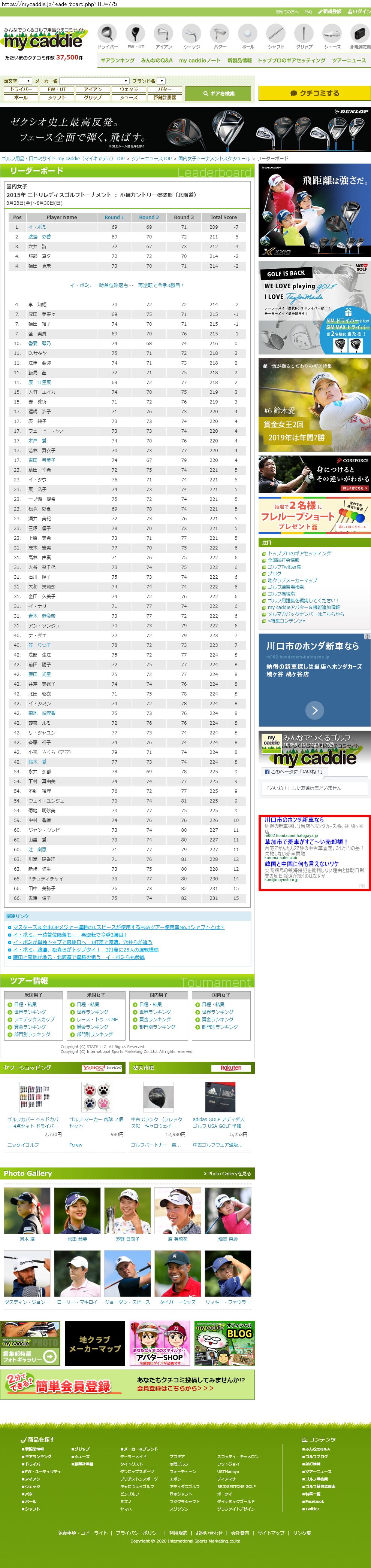
Task: Expand the メーカー名 dropdown
Action: [x=94, y=81]
